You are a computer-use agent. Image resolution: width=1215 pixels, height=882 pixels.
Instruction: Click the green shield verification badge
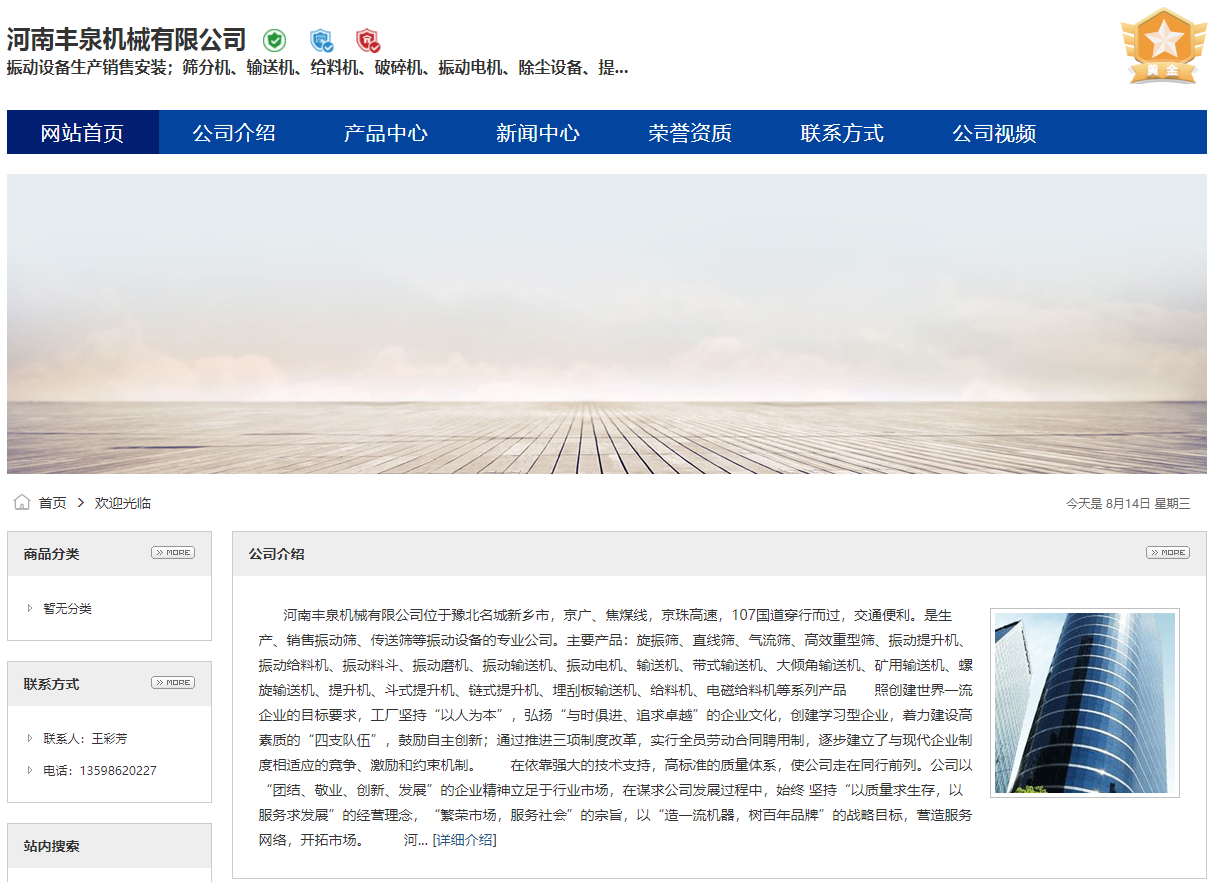click(274, 41)
